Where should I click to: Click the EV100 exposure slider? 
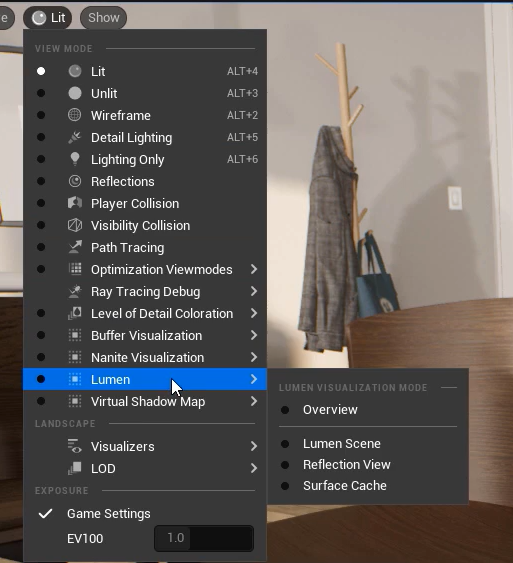click(204, 538)
